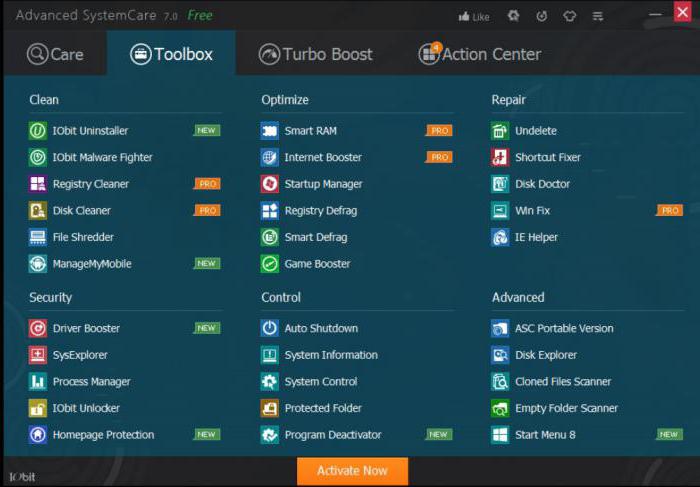The width and height of the screenshot is (700, 487).
Task: Click the Program Deactivator icon
Action: coord(270,434)
